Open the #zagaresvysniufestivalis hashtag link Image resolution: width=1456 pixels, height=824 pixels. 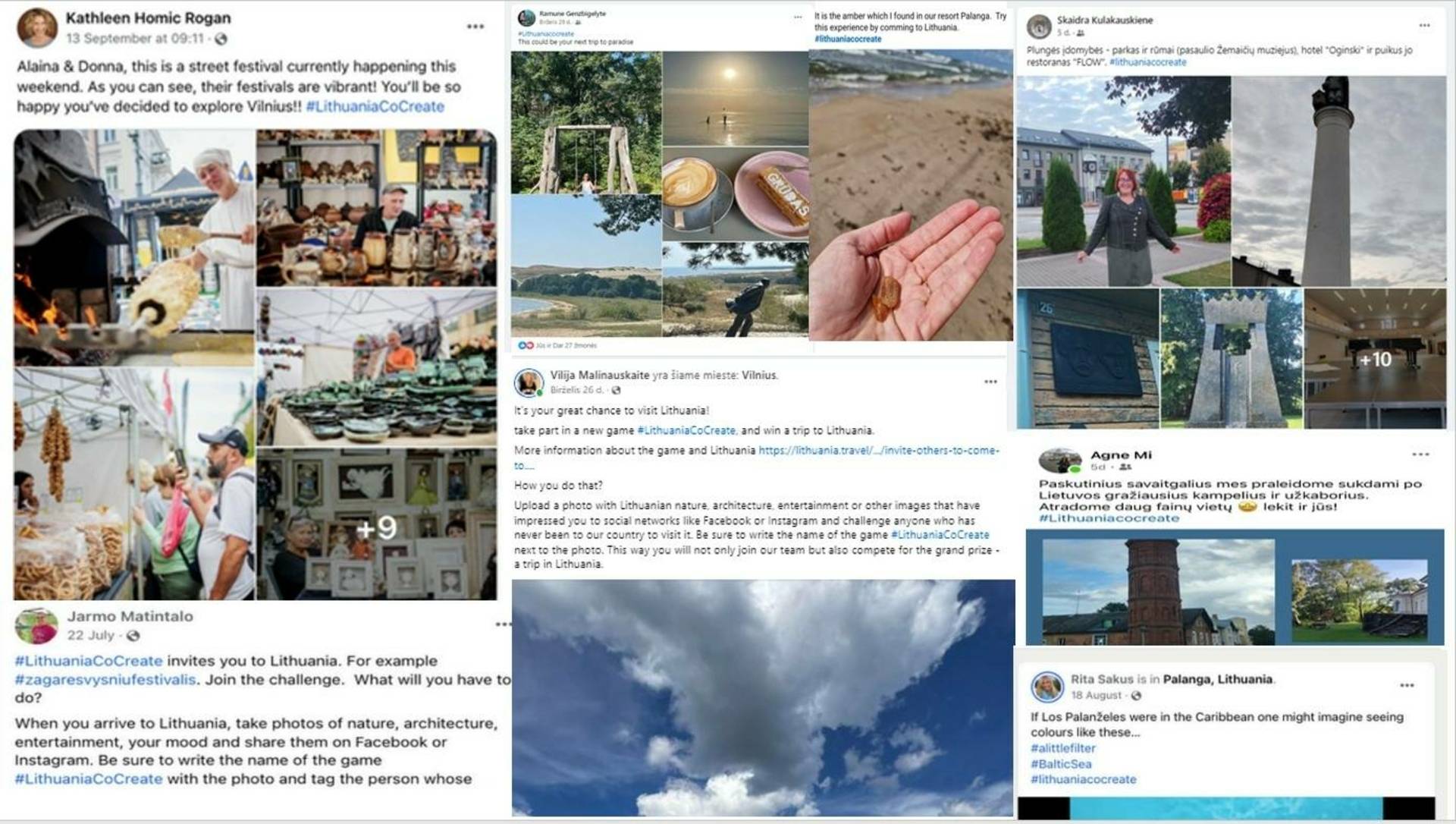click(x=105, y=679)
